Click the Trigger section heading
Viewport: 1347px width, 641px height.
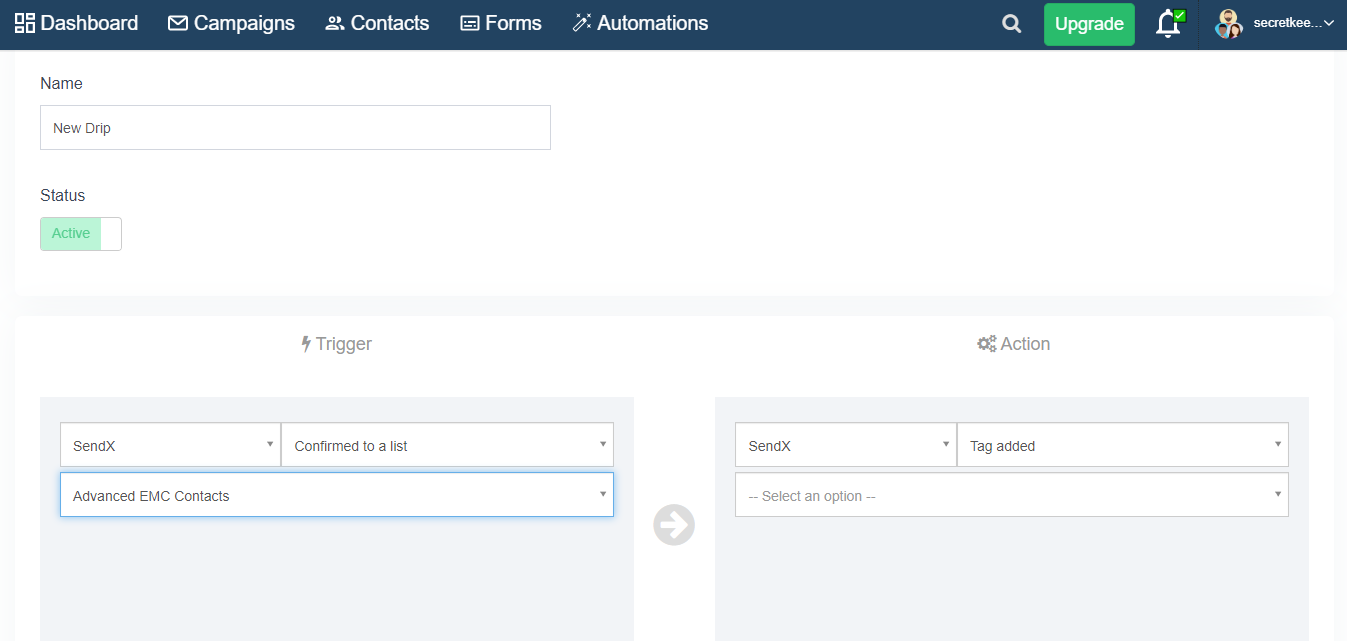tap(336, 344)
